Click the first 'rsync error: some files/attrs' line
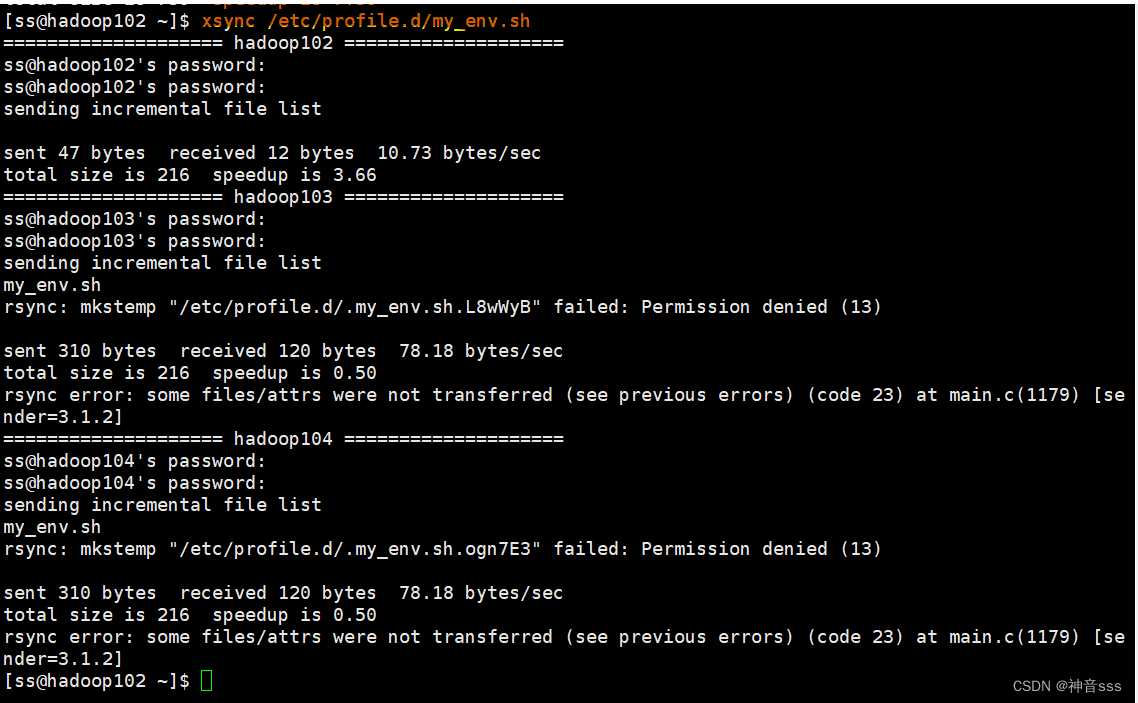The width and height of the screenshot is (1138, 703). coord(564,395)
